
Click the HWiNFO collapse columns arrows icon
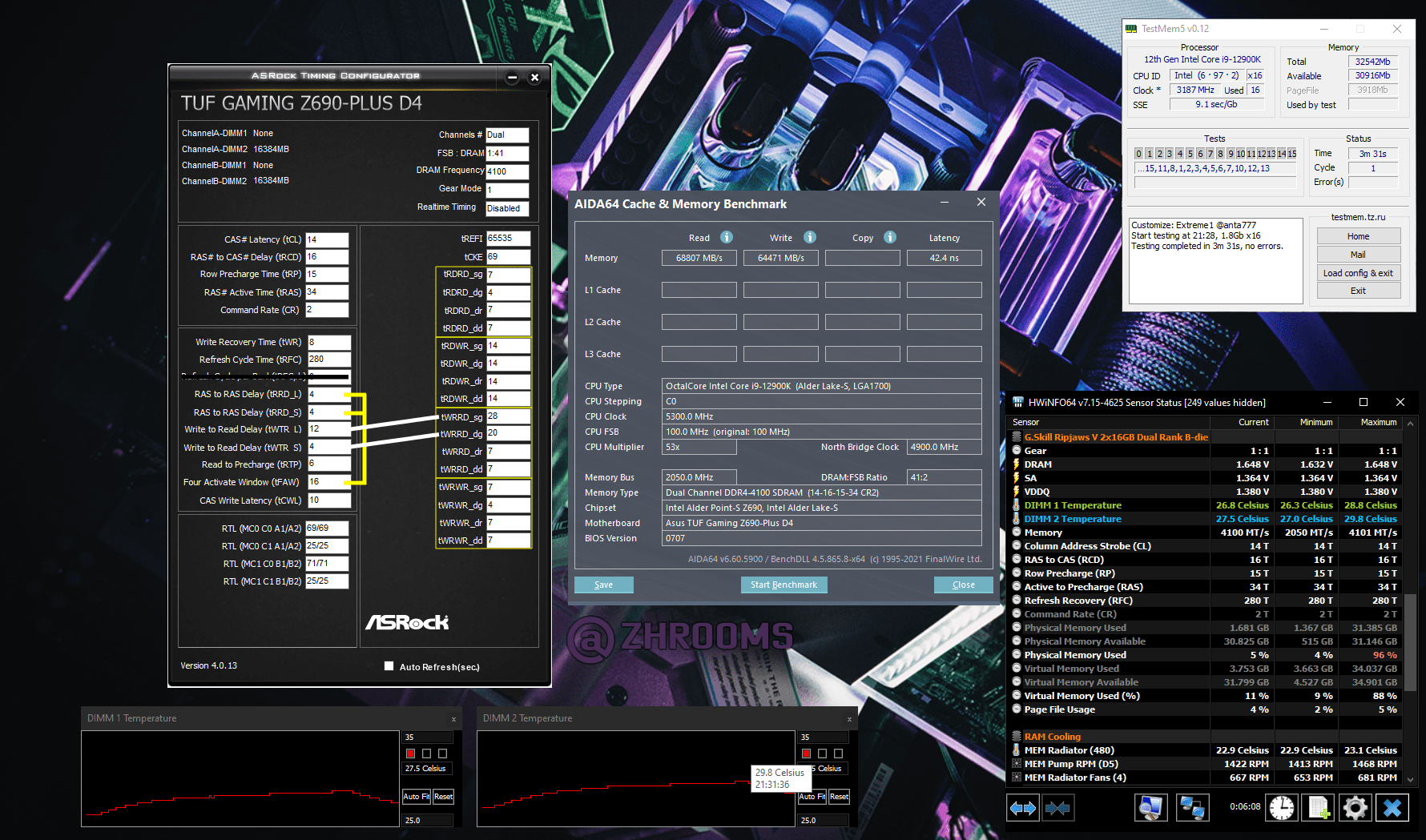coord(1057,808)
